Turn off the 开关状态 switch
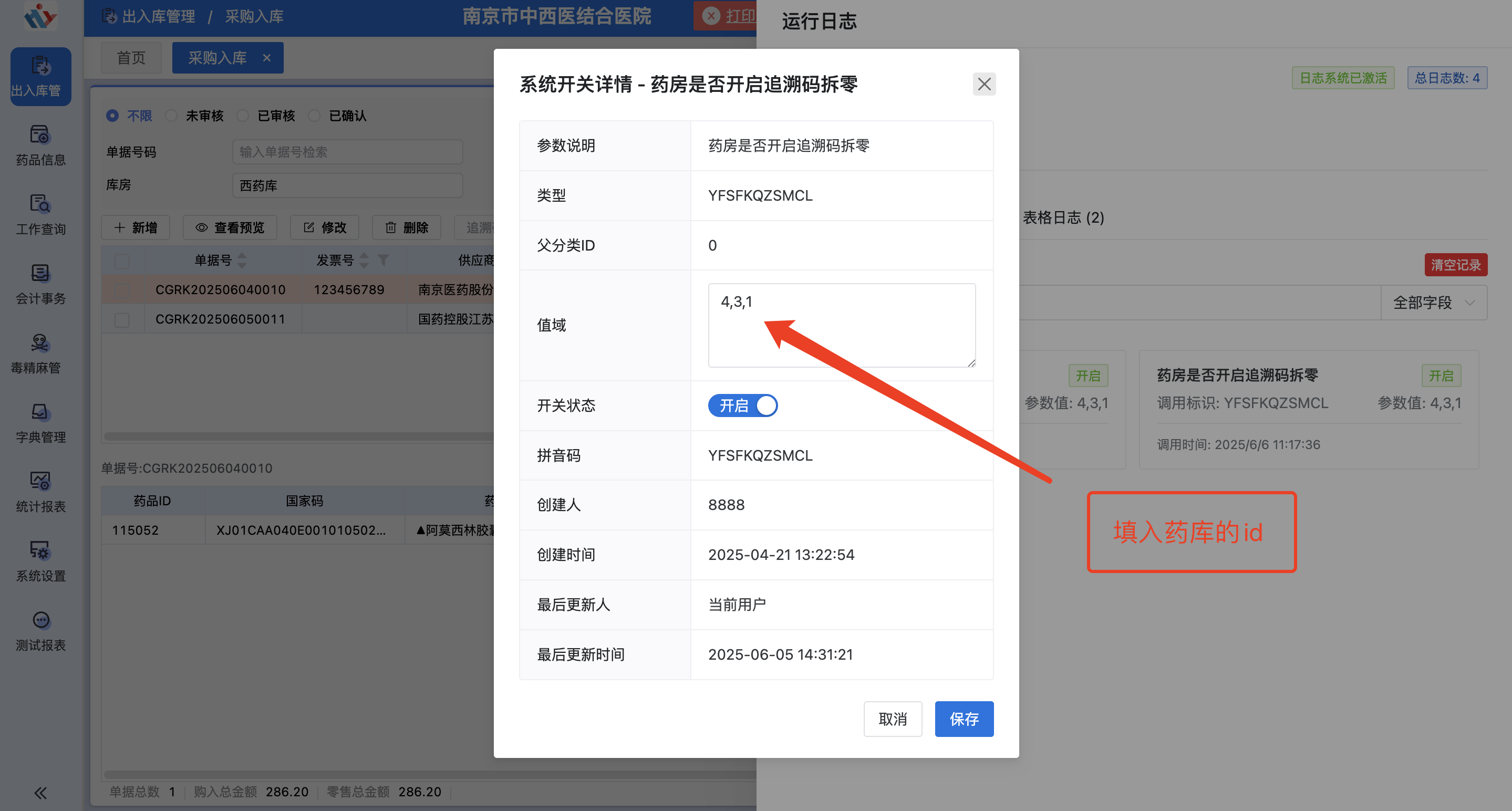The width and height of the screenshot is (1512, 811). tap(742, 405)
